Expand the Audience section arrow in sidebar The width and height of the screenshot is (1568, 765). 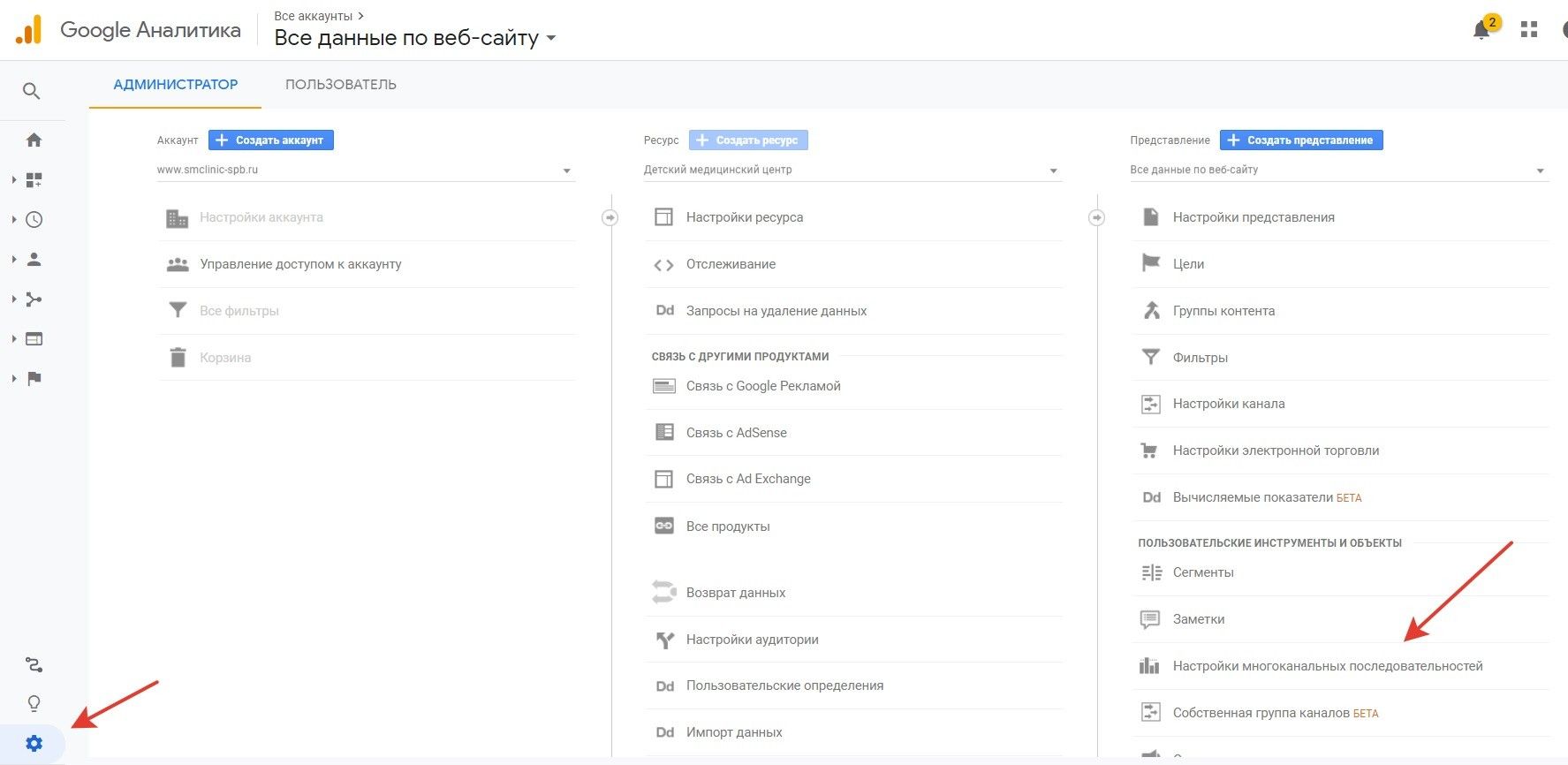coord(13,260)
